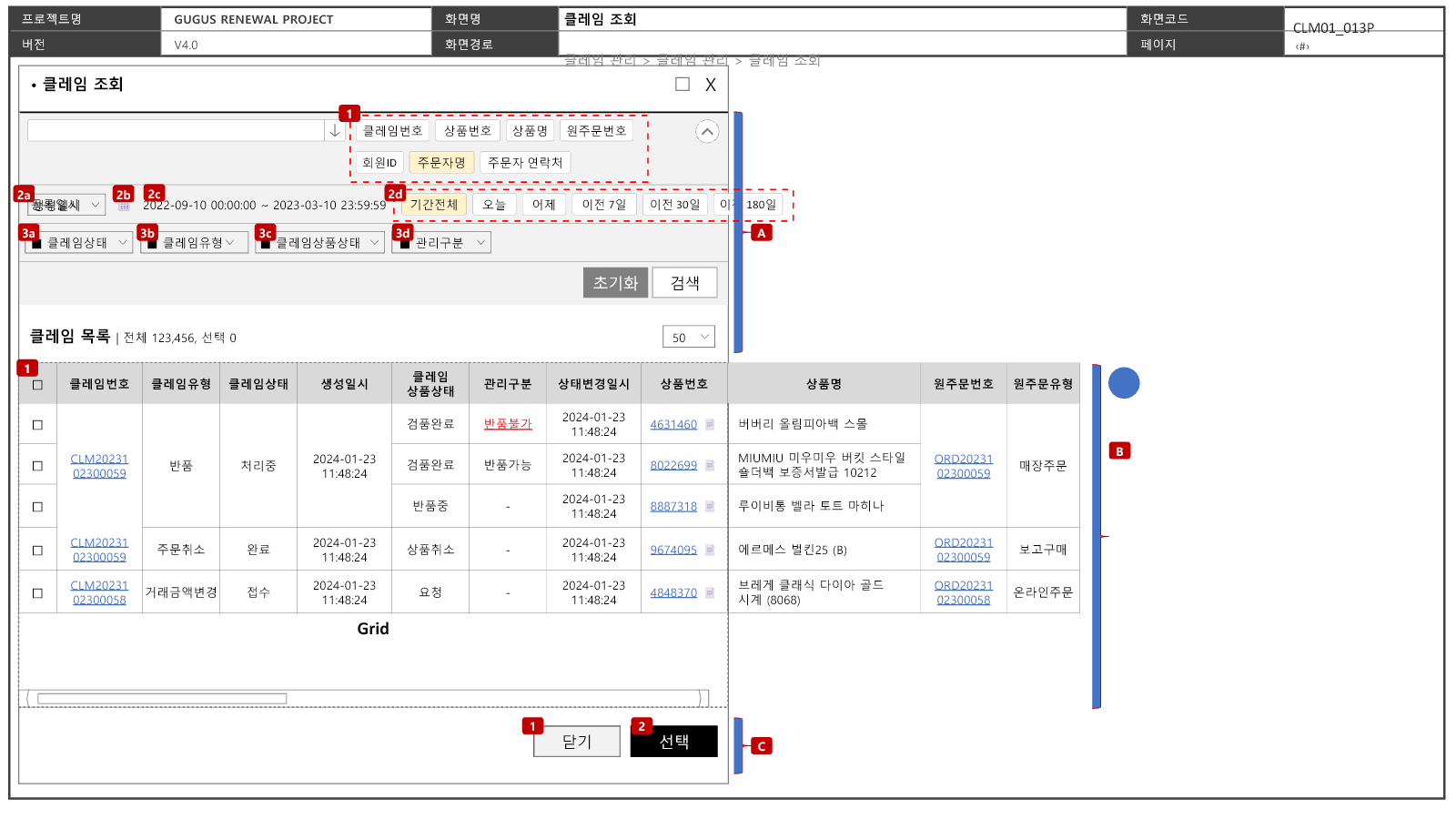Open claim link in the 반품 row
Viewport: 1456px width, 819px height.
pos(99,467)
